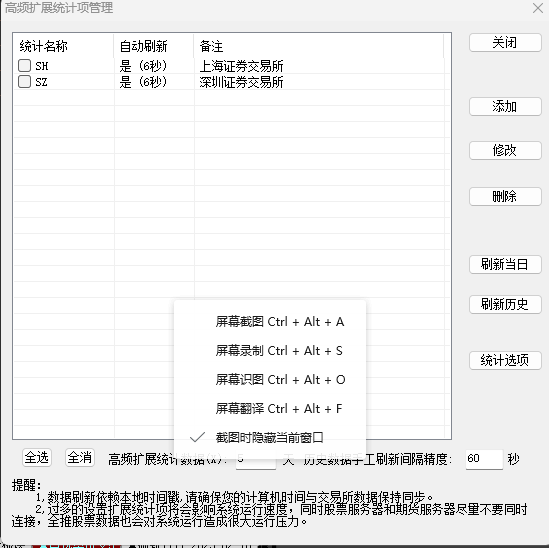Image resolution: width=549 pixels, height=548 pixels.
Task: Click the 刷新历史 button
Action: (x=505, y=304)
